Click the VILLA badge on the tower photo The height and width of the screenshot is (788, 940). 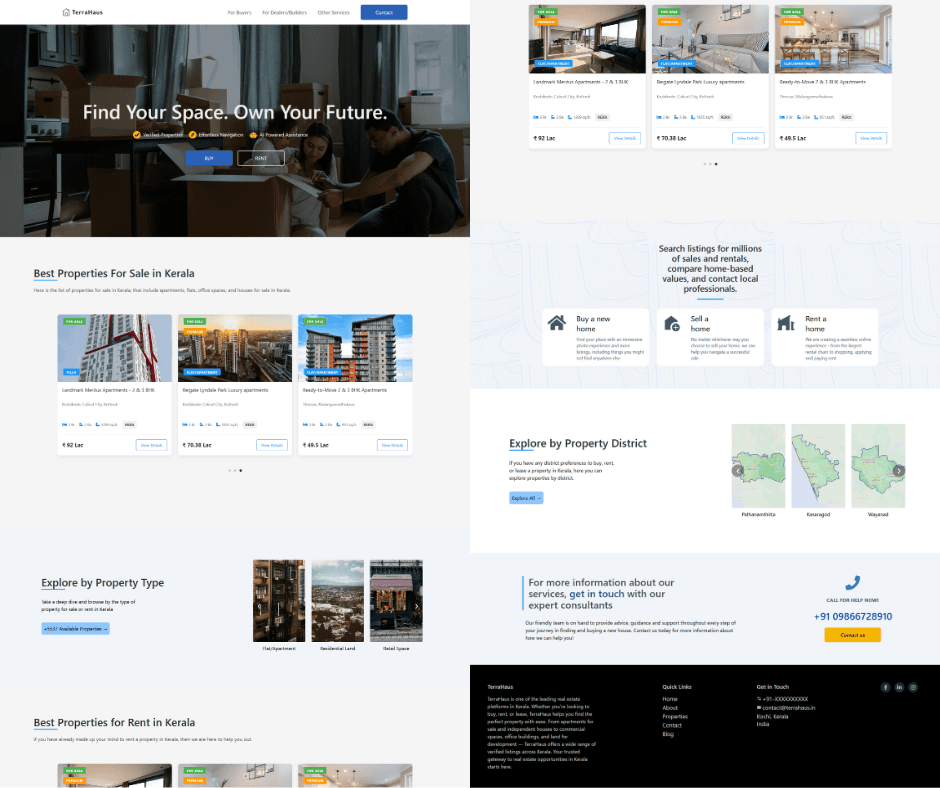(71, 372)
